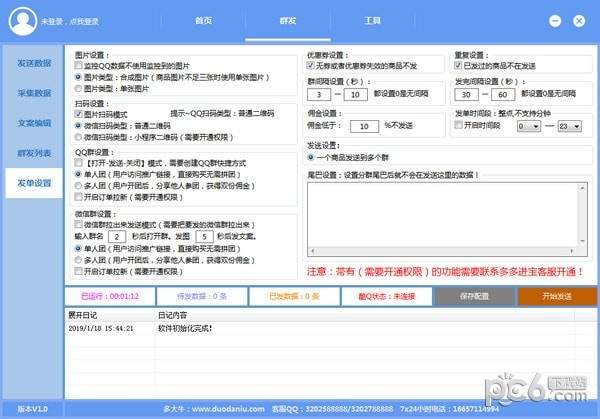Click the 保存配置 button
The height and width of the screenshot is (419, 600).
click(x=473, y=296)
